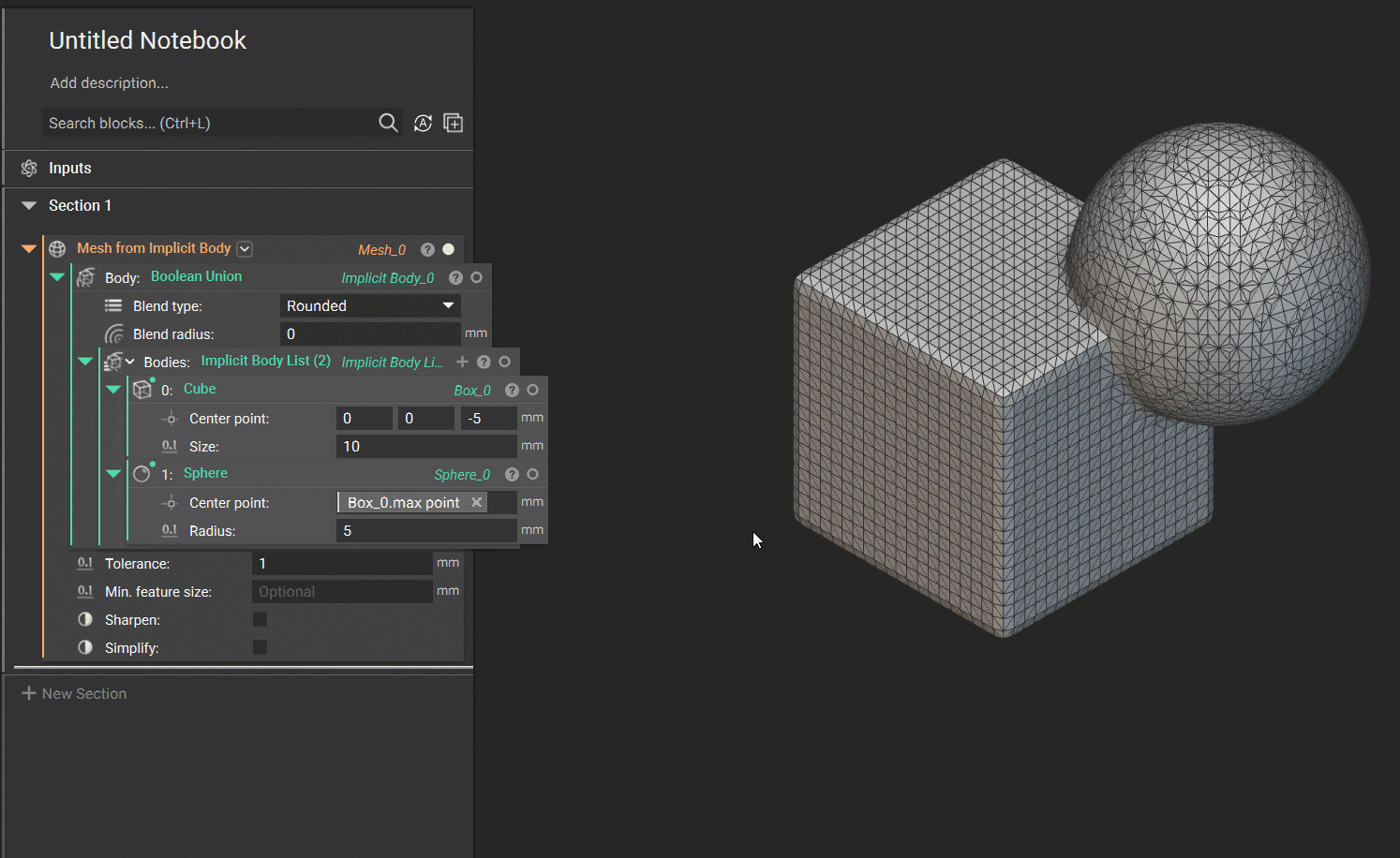Click the Sphere block name
Image resolution: width=1400 pixels, height=858 pixels.
click(205, 473)
